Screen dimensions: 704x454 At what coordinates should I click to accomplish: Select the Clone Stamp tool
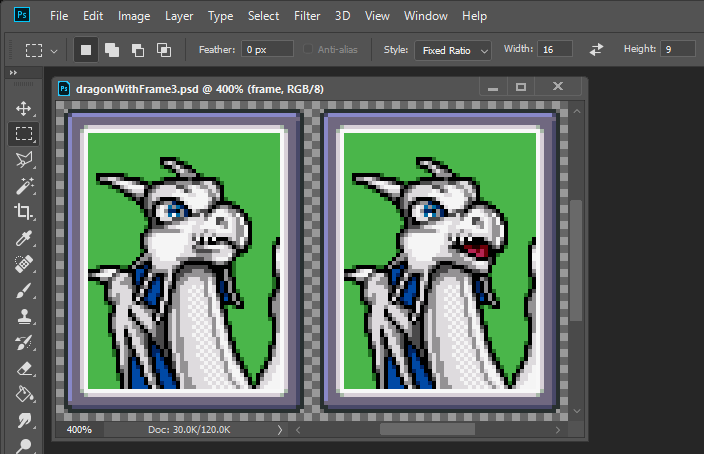(x=24, y=316)
